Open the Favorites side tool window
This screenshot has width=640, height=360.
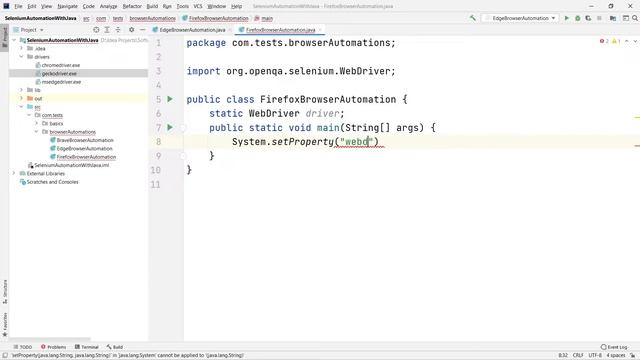coord(5,324)
